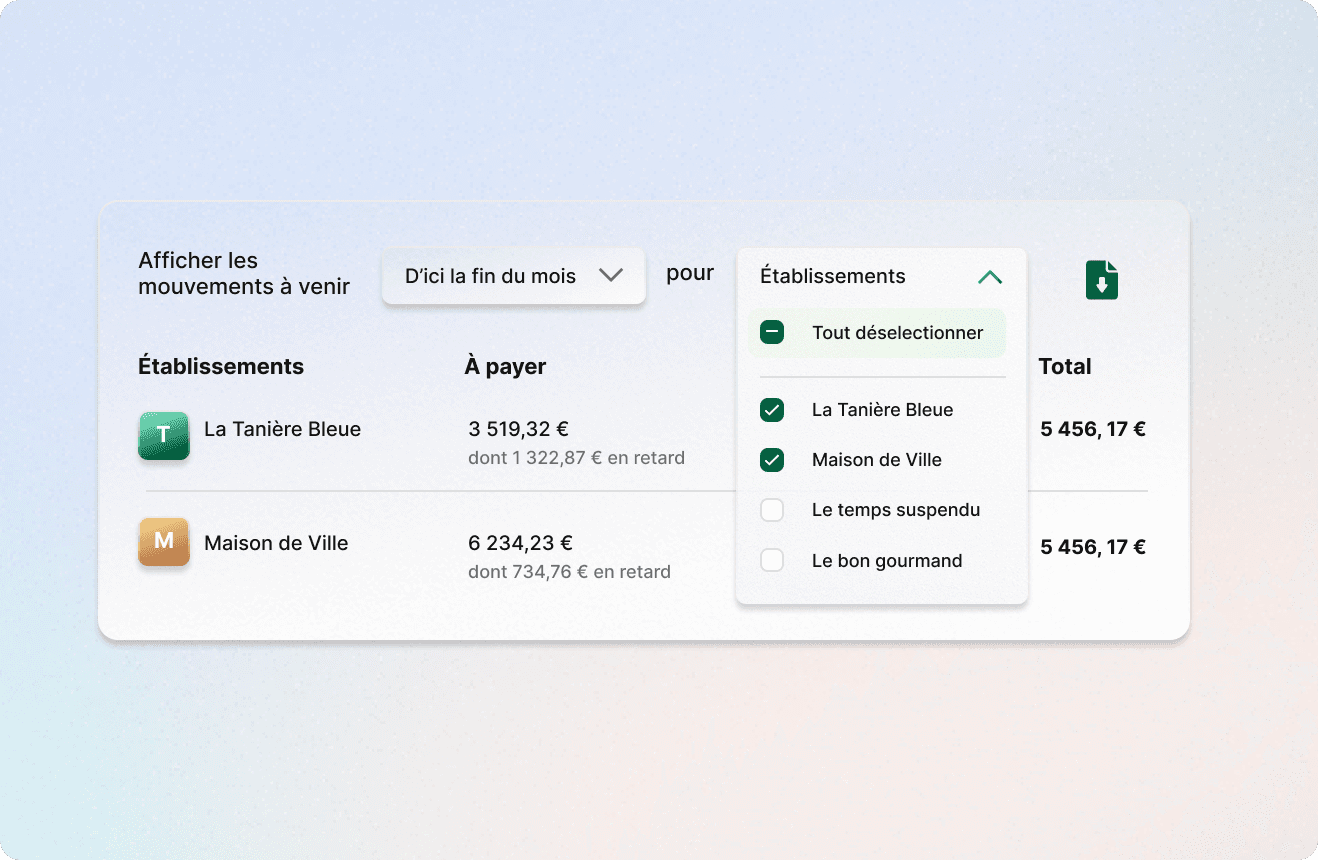This screenshot has height=860, width=1318.
Task: Click Le bon gourmand entry in the dropdown list
Action: pyautogui.click(x=886, y=560)
